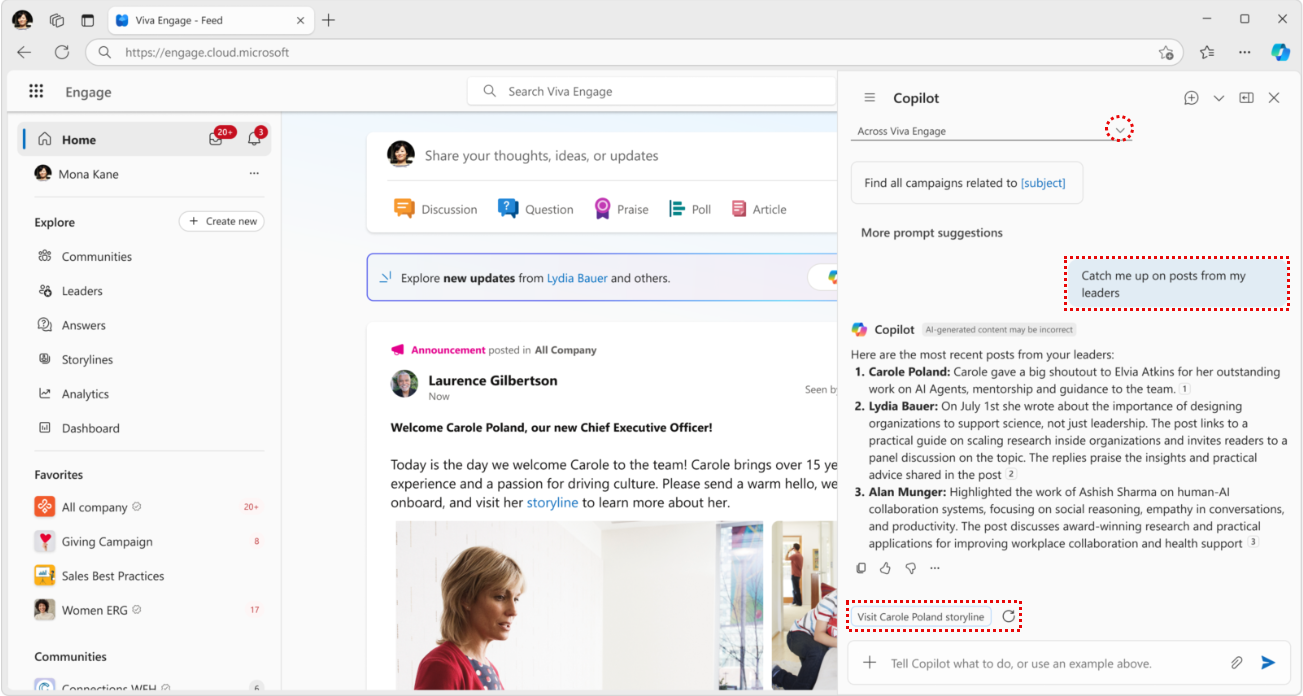Click the paperclip attach icon
Viewport: 1303px width, 696px height.
1237,662
